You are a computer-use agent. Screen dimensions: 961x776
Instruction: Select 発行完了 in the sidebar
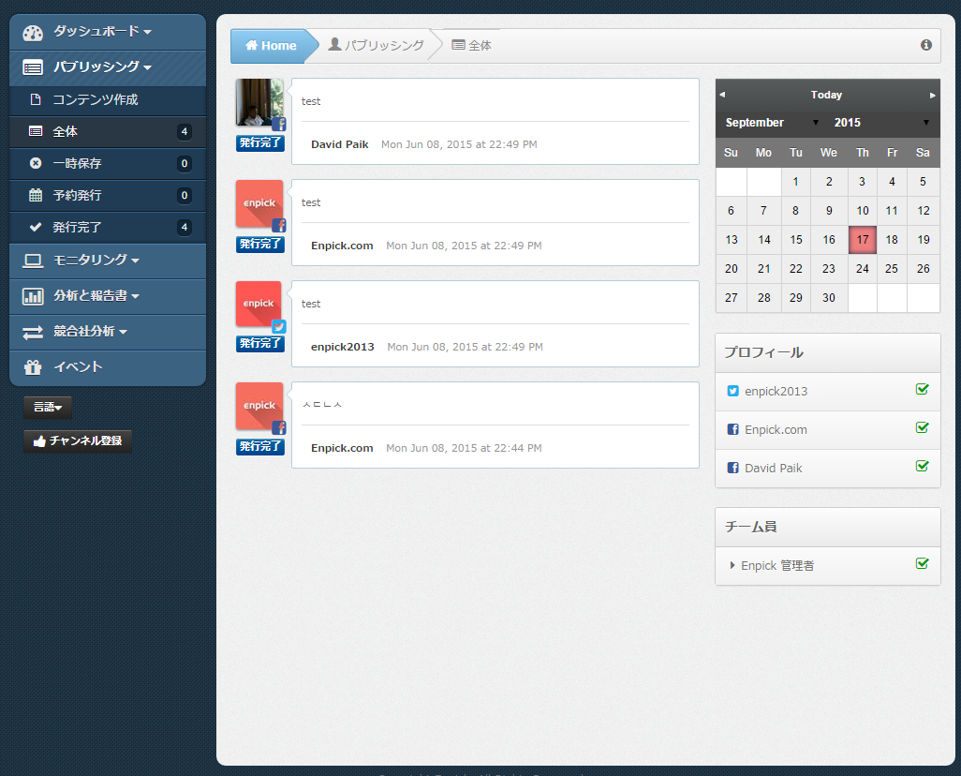[x=77, y=227]
